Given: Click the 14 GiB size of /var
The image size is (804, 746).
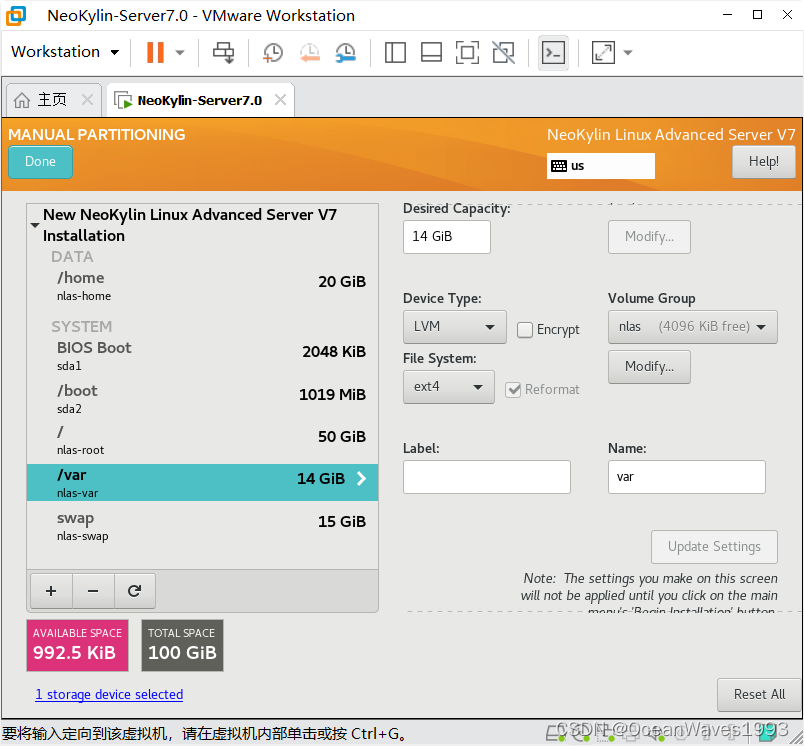Looking at the screenshot, I should (321, 479).
